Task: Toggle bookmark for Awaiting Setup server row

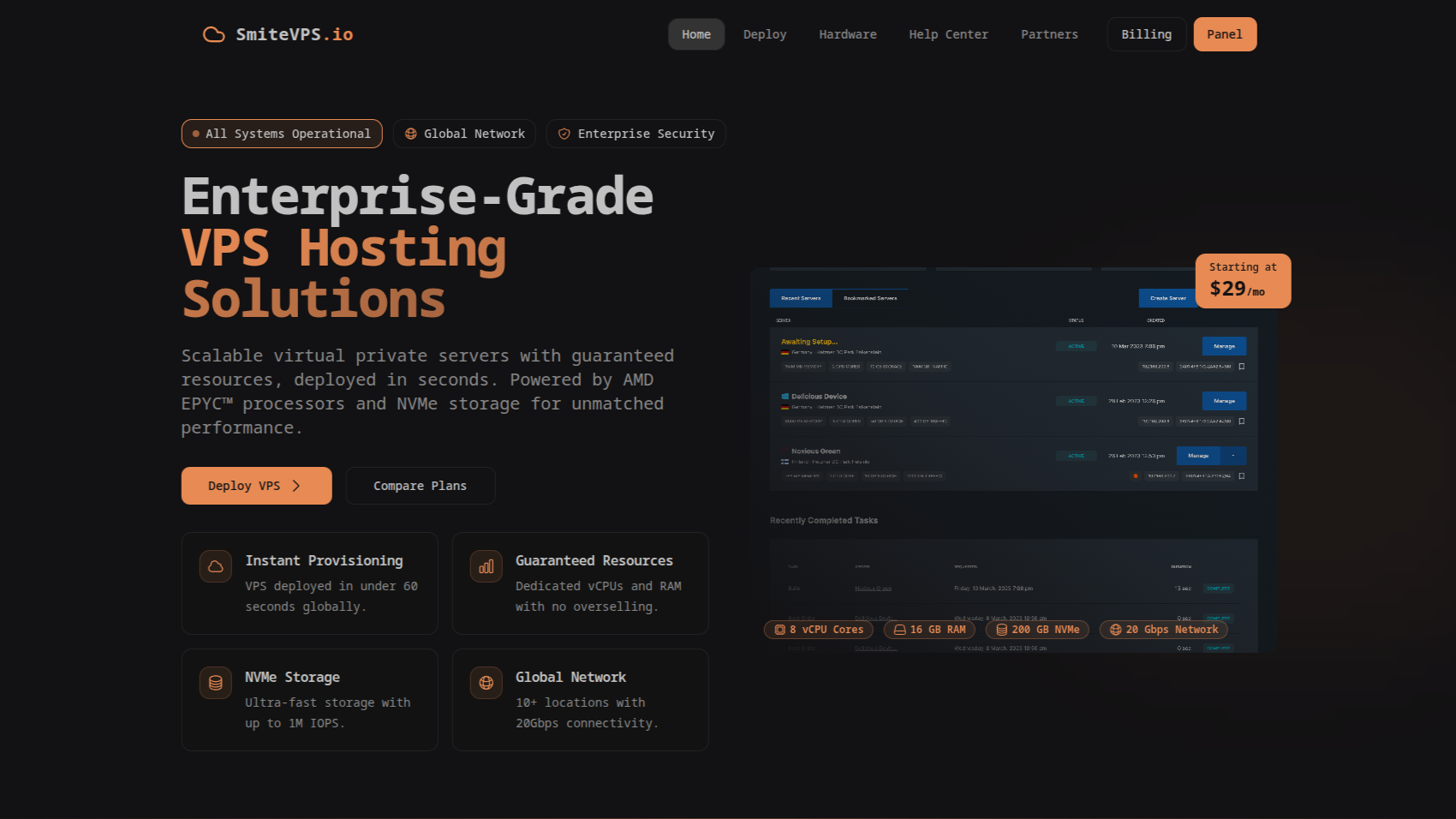Action: pos(1242,367)
